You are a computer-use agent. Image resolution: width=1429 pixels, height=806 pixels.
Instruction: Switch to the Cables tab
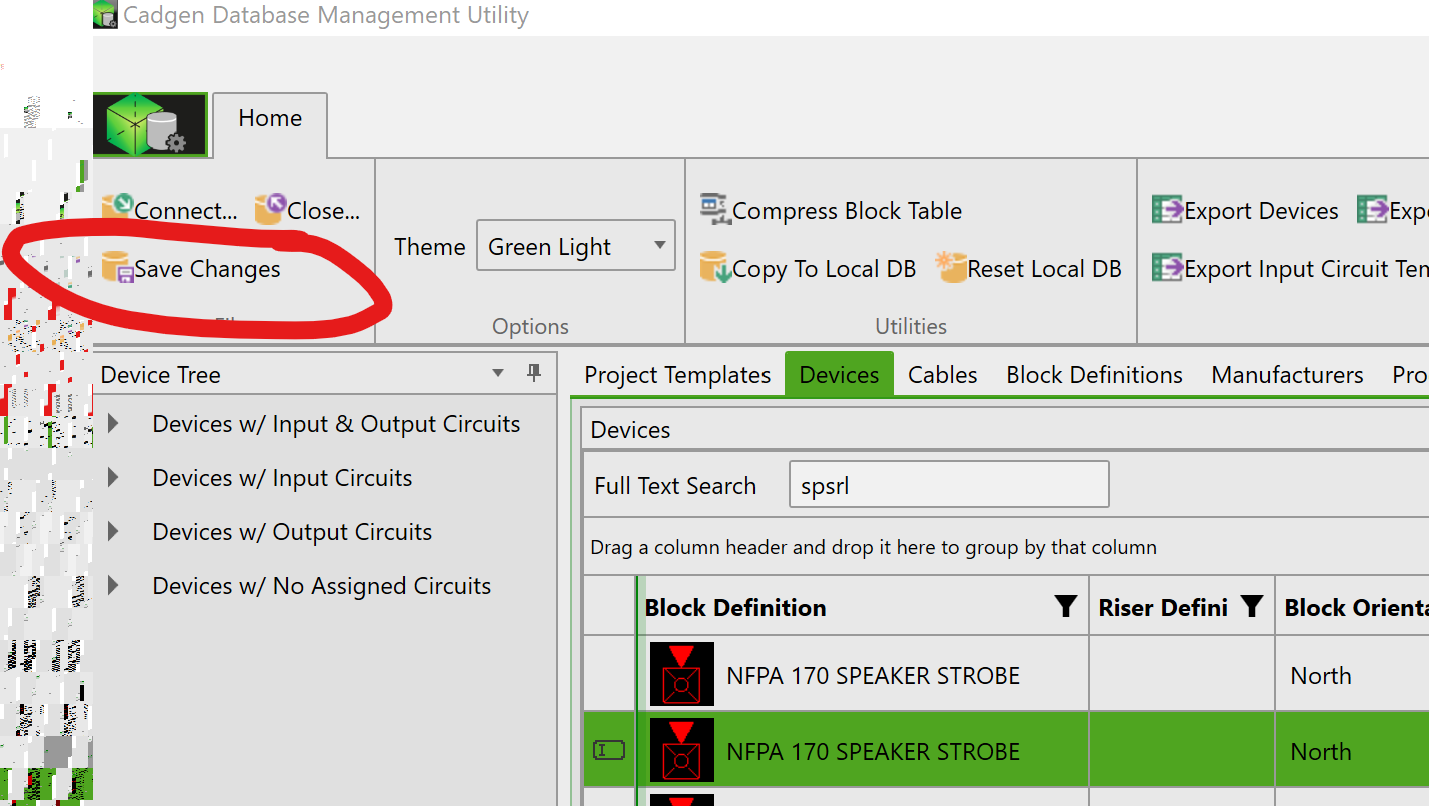pos(942,375)
